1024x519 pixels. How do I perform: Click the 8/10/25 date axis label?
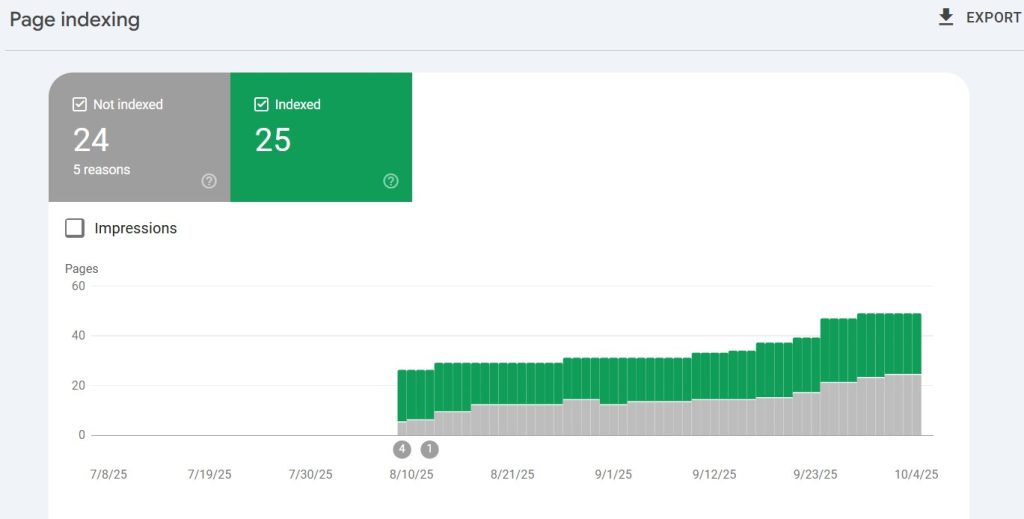(x=412, y=474)
